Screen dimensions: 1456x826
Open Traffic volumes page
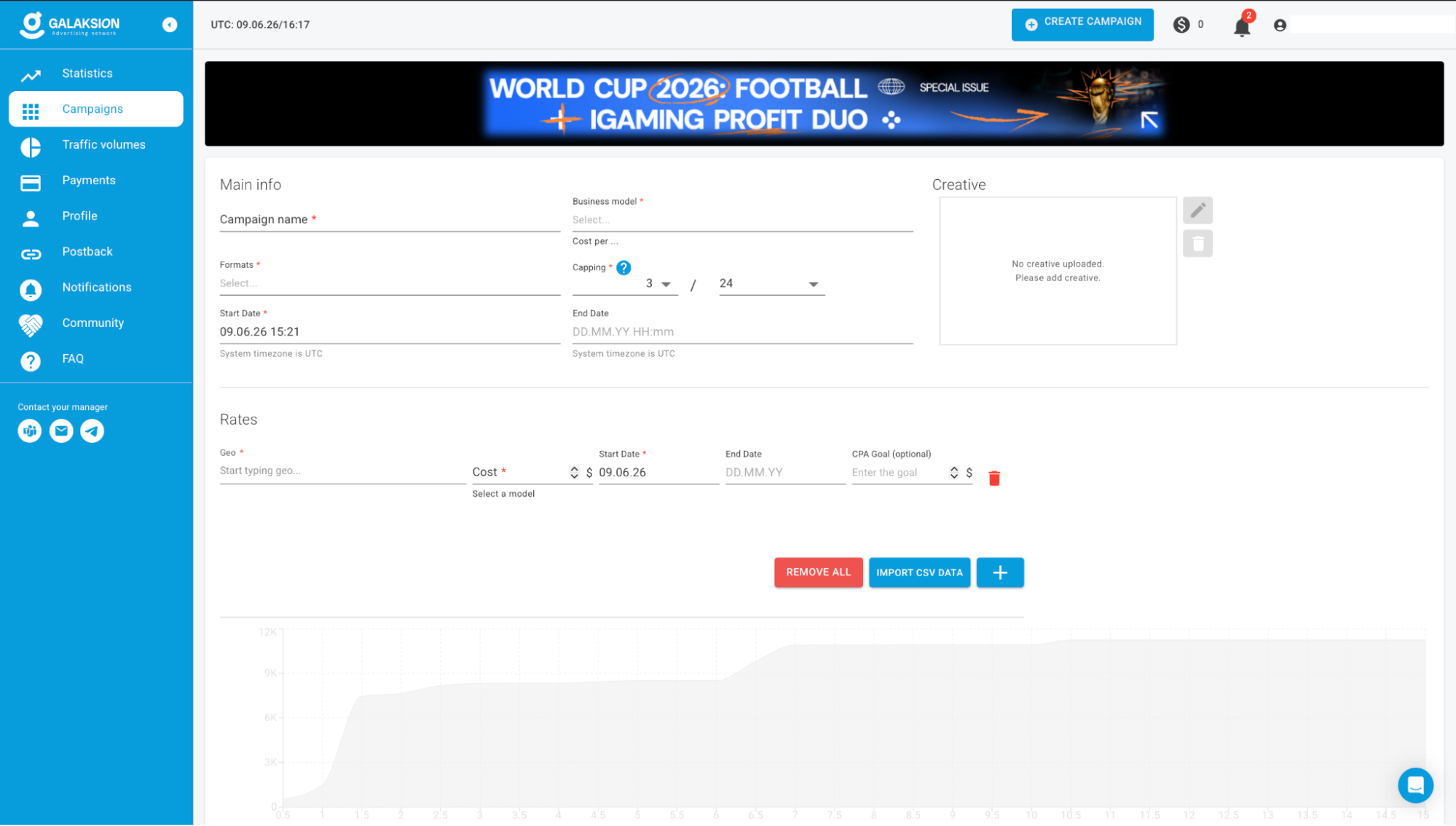click(x=104, y=145)
